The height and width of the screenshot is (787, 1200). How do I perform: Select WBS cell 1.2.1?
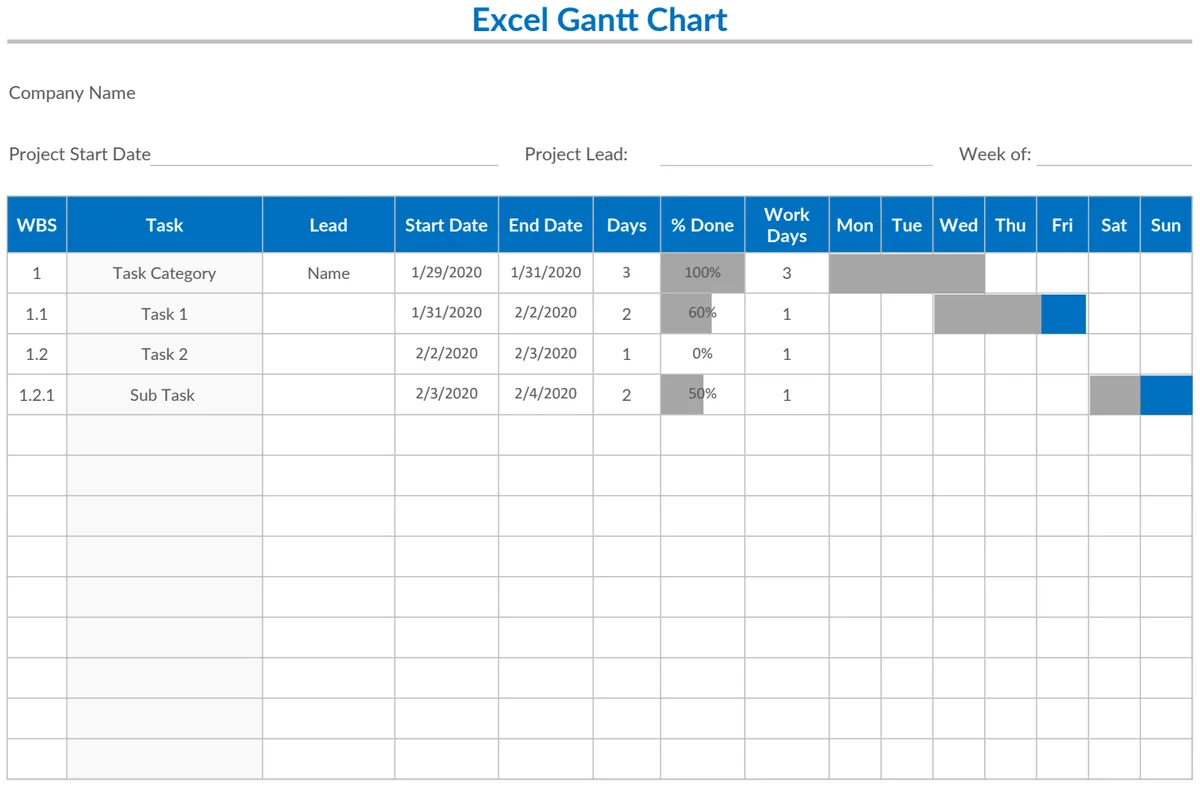coord(37,395)
